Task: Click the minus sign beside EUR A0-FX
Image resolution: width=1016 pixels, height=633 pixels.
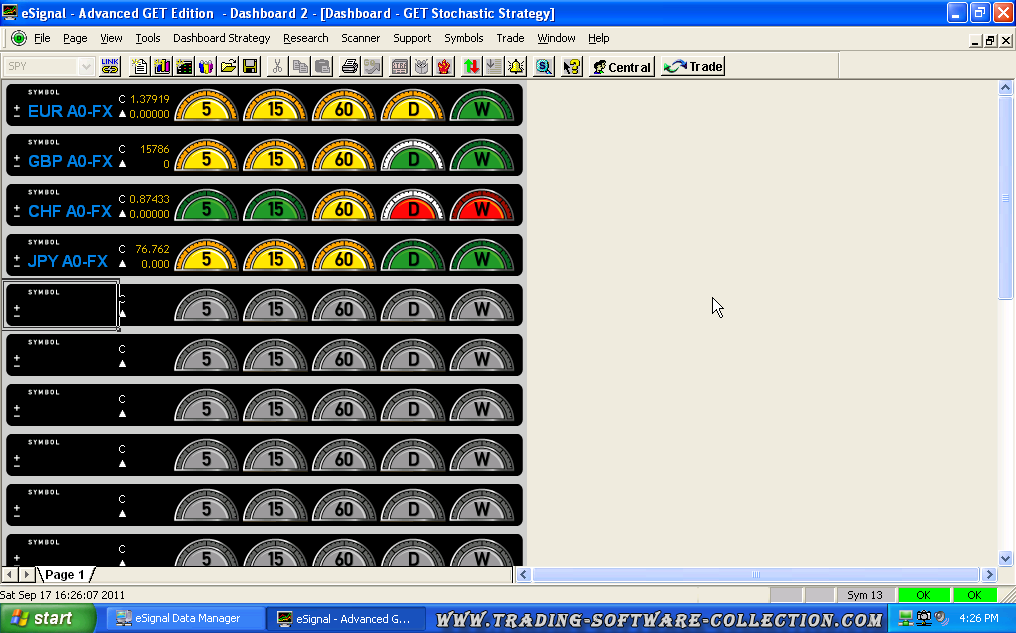Action: [x=17, y=115]
